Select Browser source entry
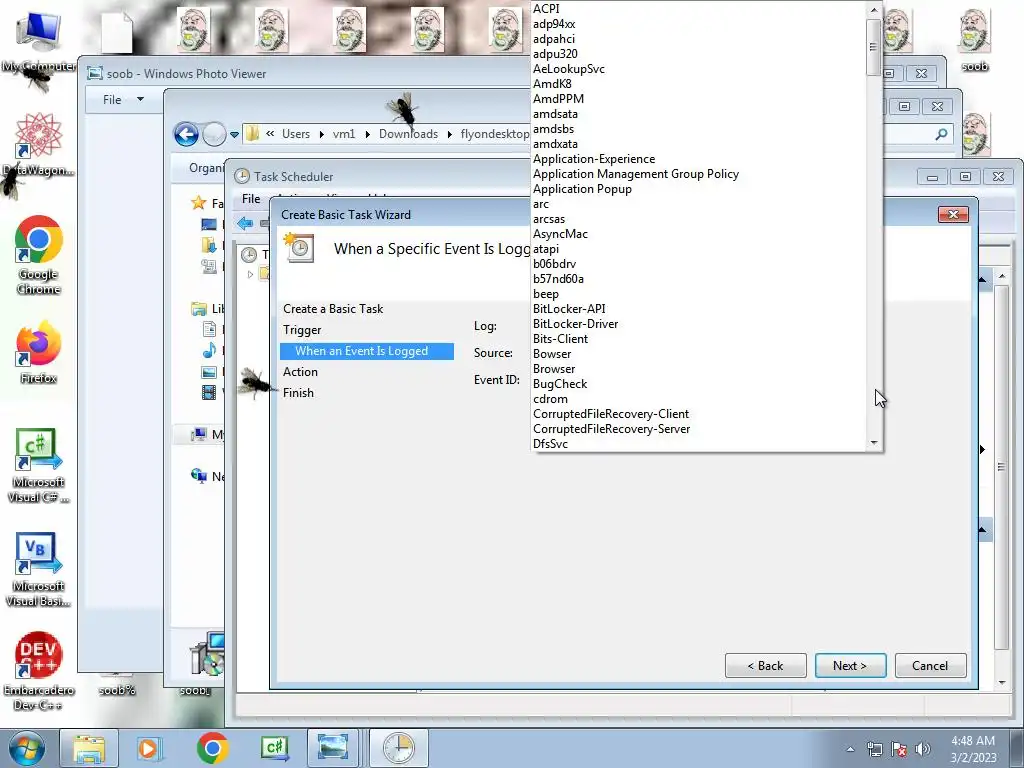Viewport: 1024px width, 768px height. pyautogui.click(x=554, y=369)
